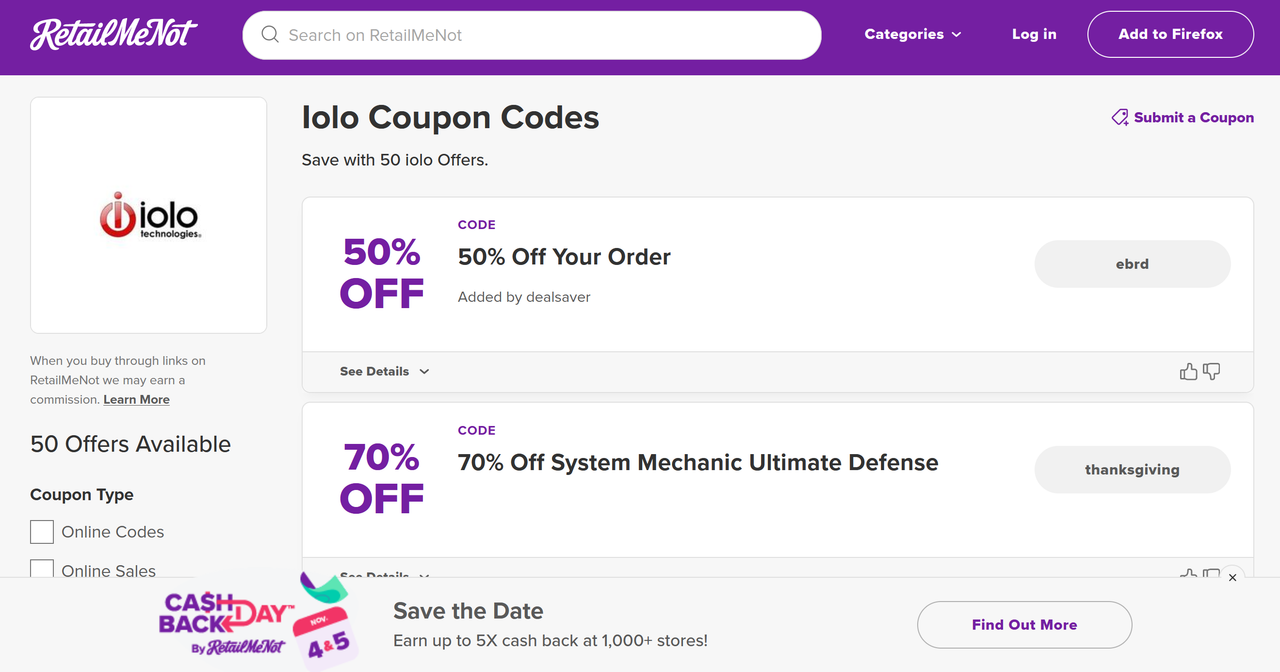The height and width of the screenshot is (672, 1280).
Task: Reveal the thanksgiving coupon code
Action: (1132, 470)
